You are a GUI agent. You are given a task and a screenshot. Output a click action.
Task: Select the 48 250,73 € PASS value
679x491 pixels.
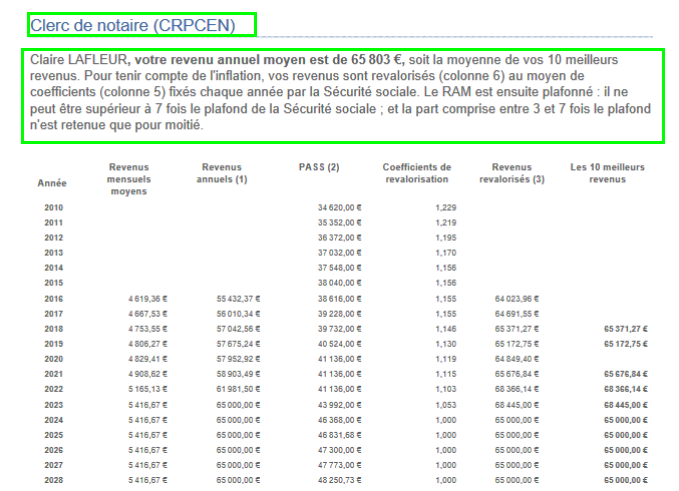click(x=340, y=481)
